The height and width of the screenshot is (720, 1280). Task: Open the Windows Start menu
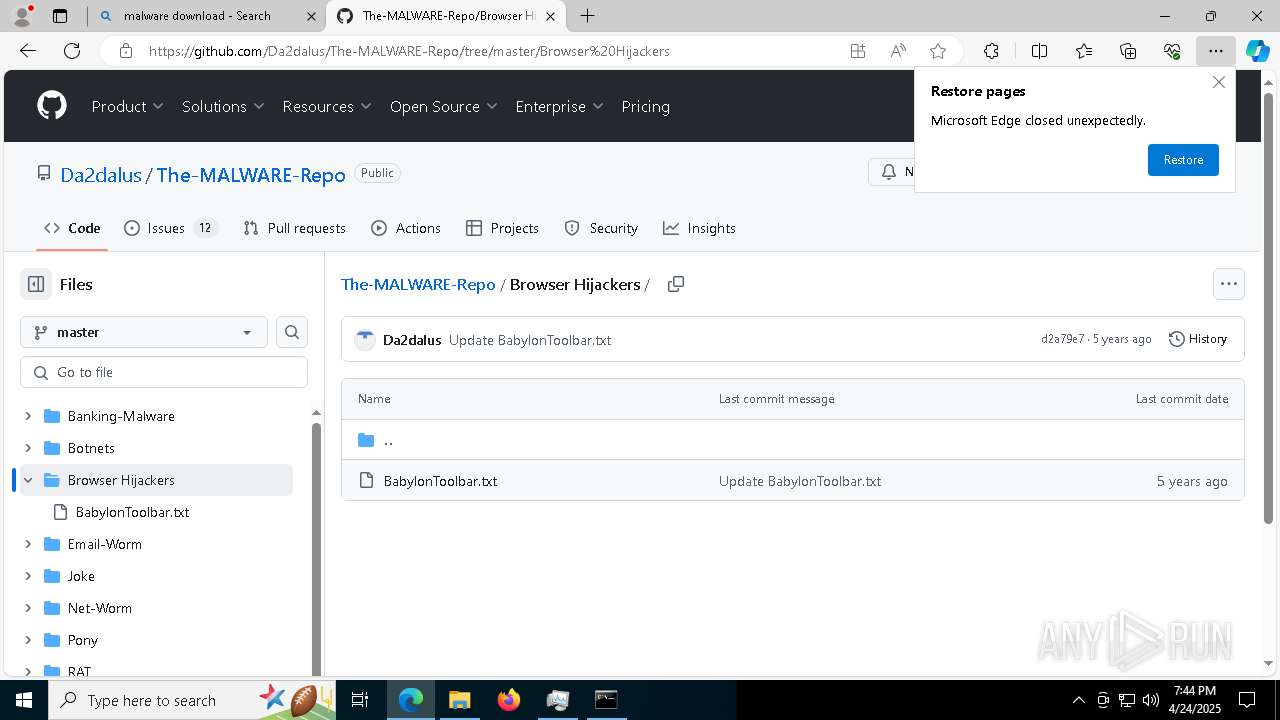point(23,700)
